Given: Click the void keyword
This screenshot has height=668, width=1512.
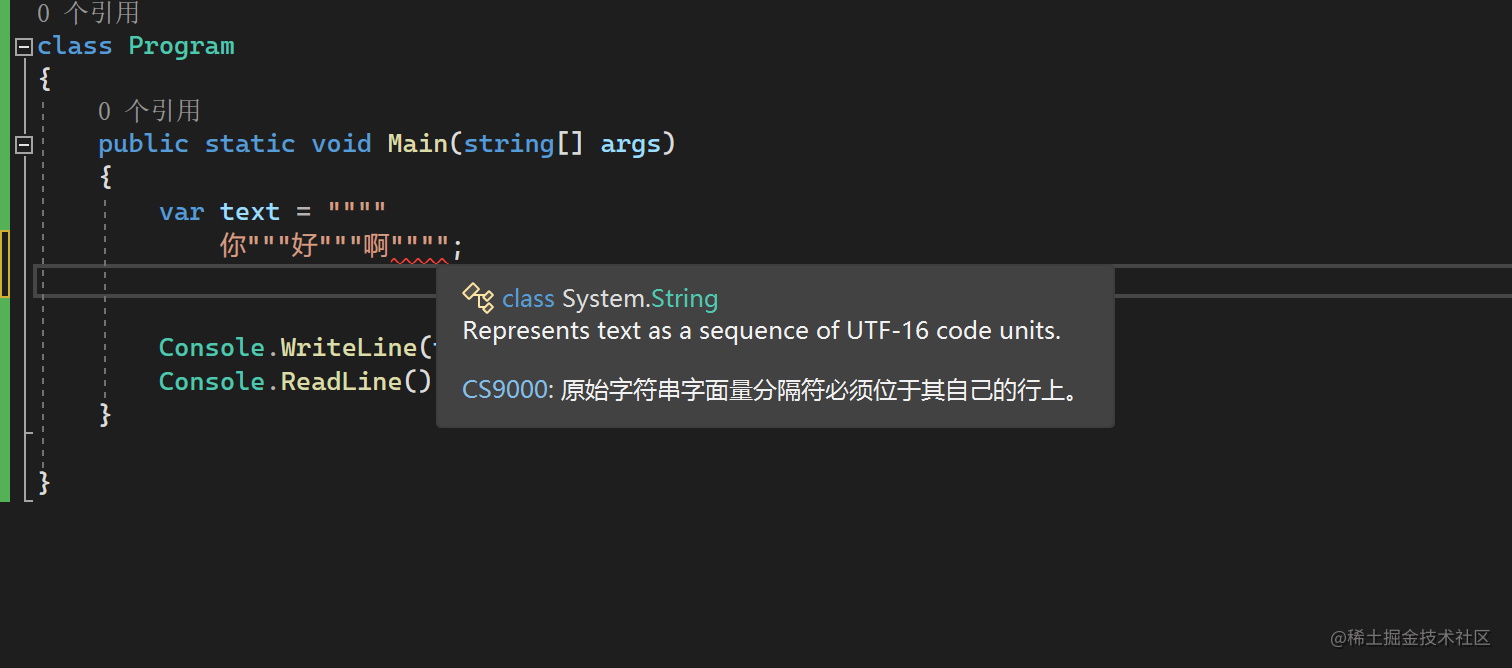Looking at the screenshot, I should click(341, 144).
